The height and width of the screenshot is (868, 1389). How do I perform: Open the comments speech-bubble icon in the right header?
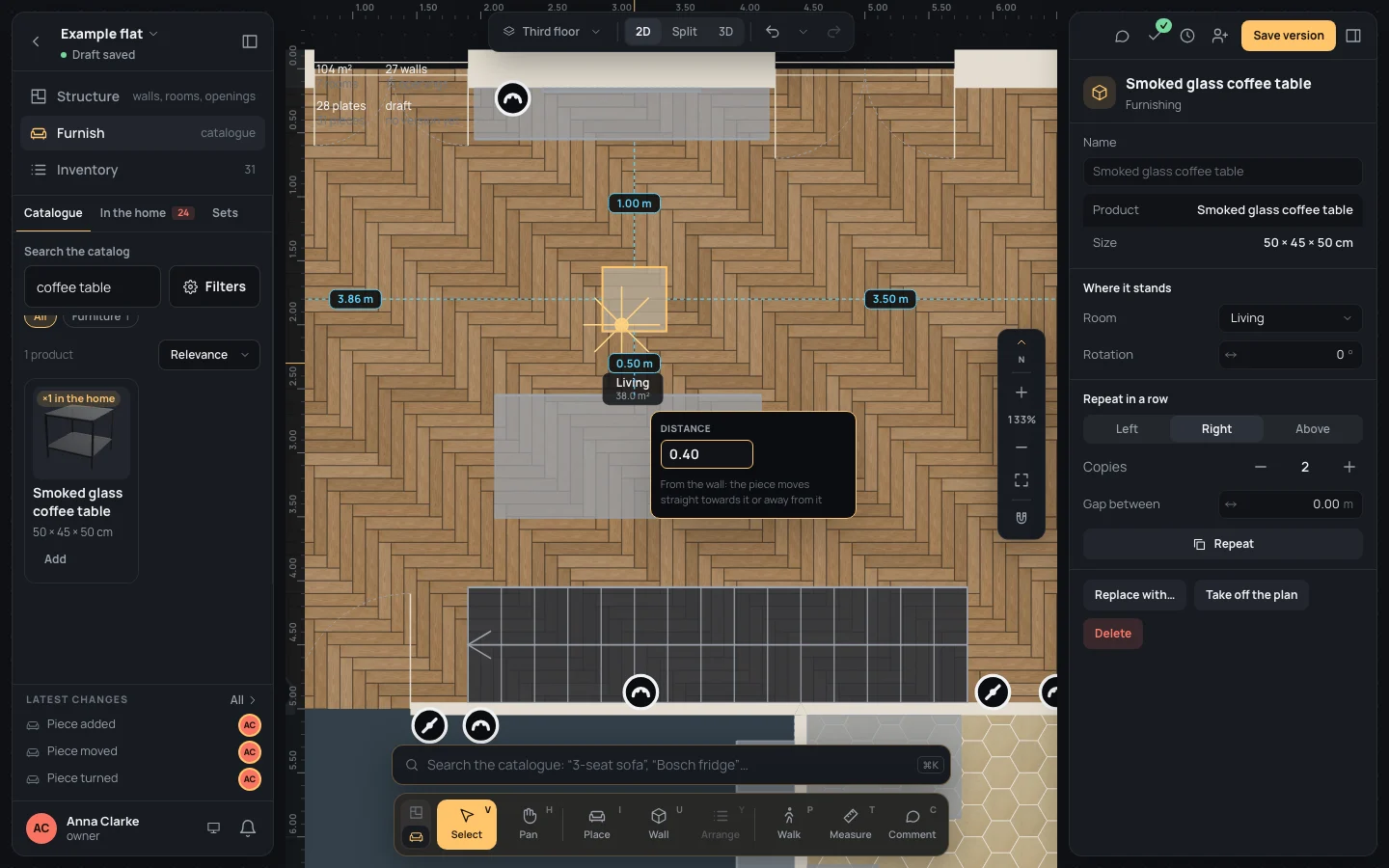(1122, 36)
